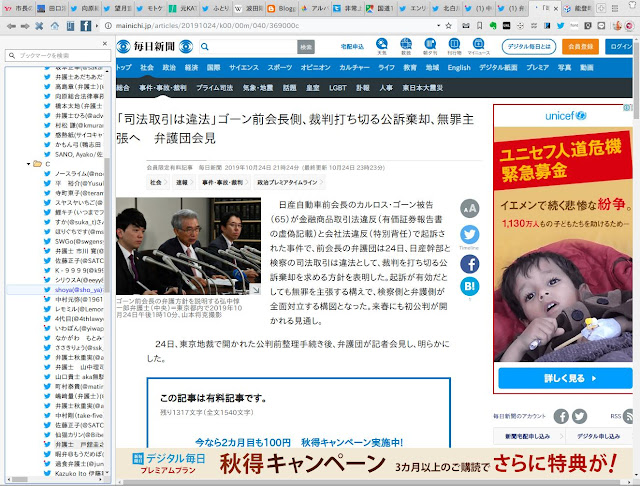Click the Twitter bird extension icon in toolbar
640x486 pixels.
coord(560,26)
